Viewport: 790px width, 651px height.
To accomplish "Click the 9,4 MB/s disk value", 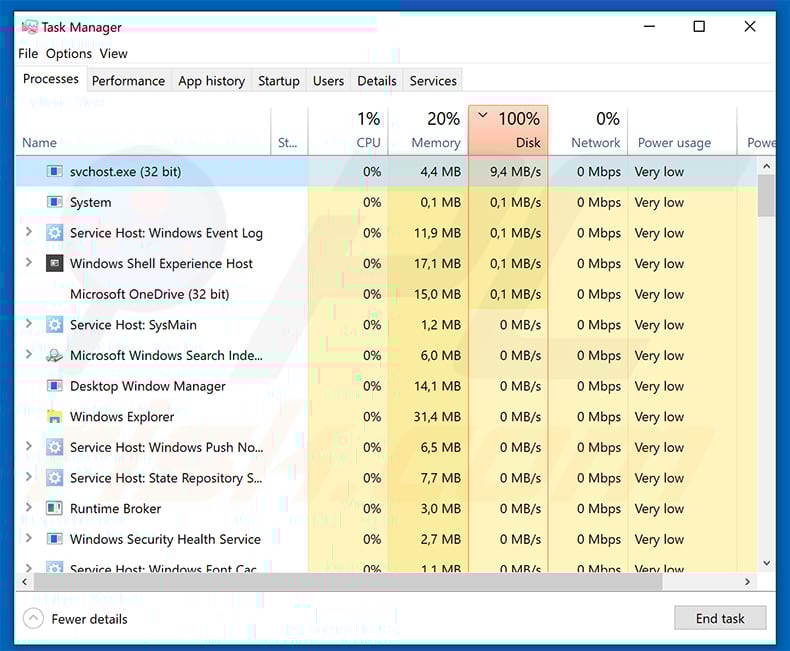I will click(515, 172).
